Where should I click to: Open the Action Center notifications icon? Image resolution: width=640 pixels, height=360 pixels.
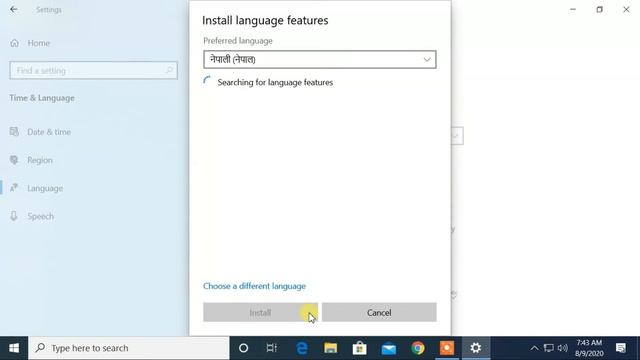click(621, 348)
